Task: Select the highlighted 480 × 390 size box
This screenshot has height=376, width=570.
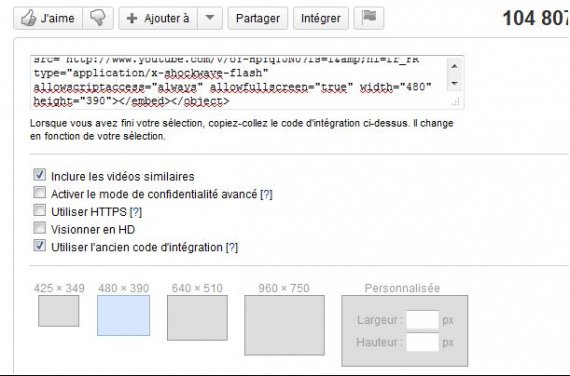Action: click(x=123, y=315)
